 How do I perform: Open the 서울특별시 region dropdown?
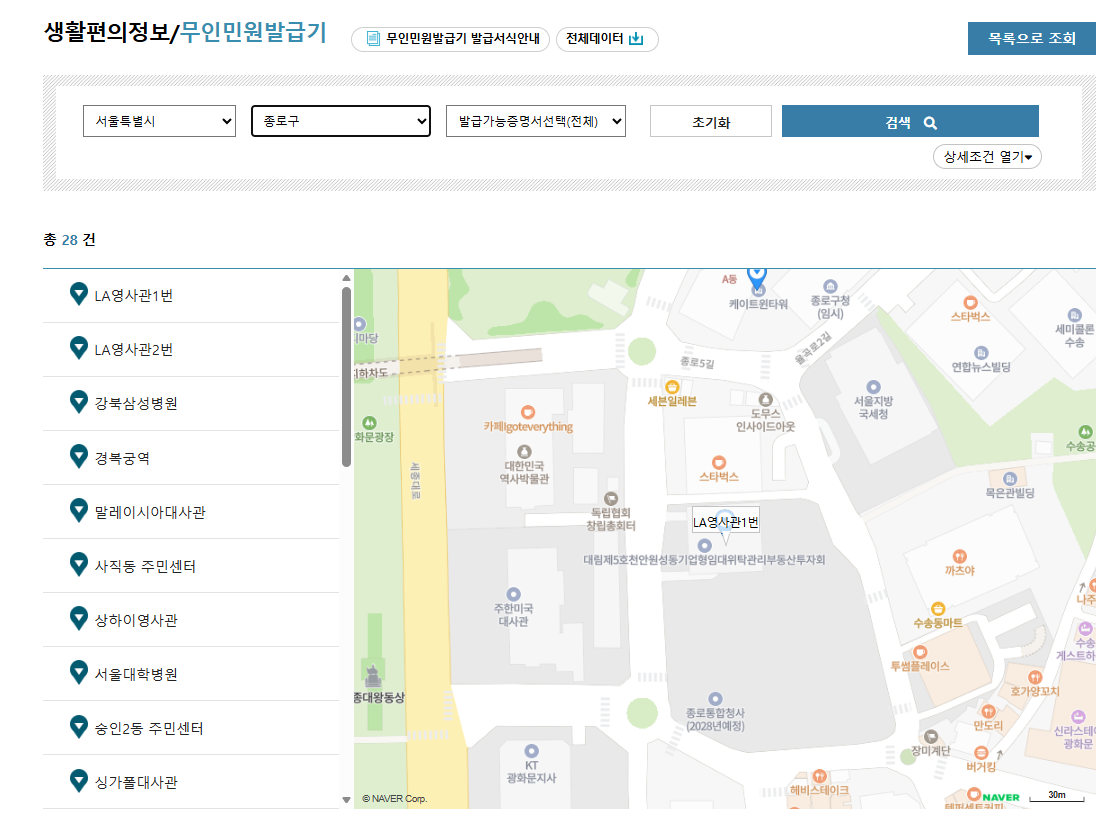[158, 121]
